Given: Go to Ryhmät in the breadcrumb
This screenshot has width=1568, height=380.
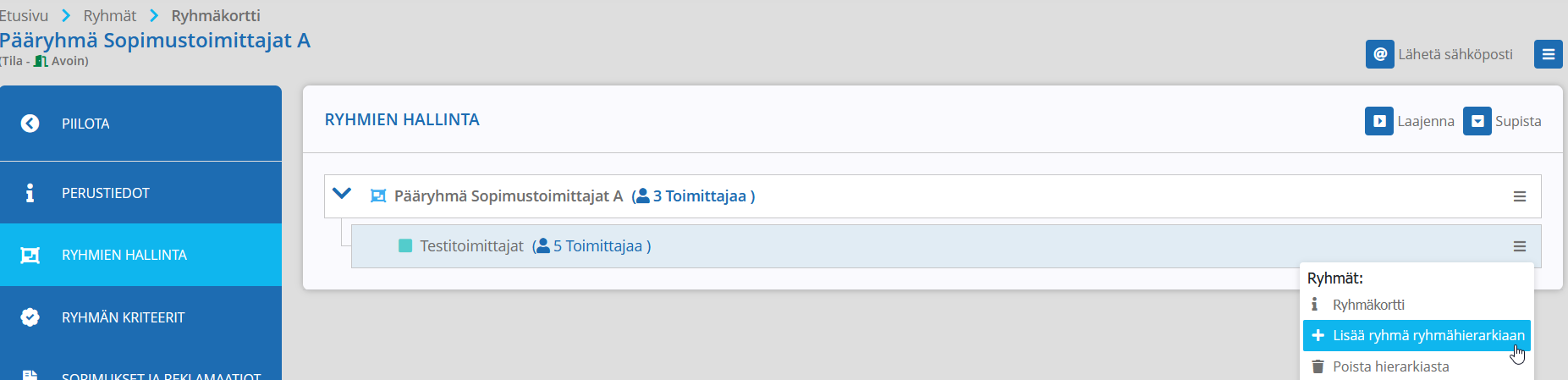Looking at the screenshot, I should click(110, 15).
